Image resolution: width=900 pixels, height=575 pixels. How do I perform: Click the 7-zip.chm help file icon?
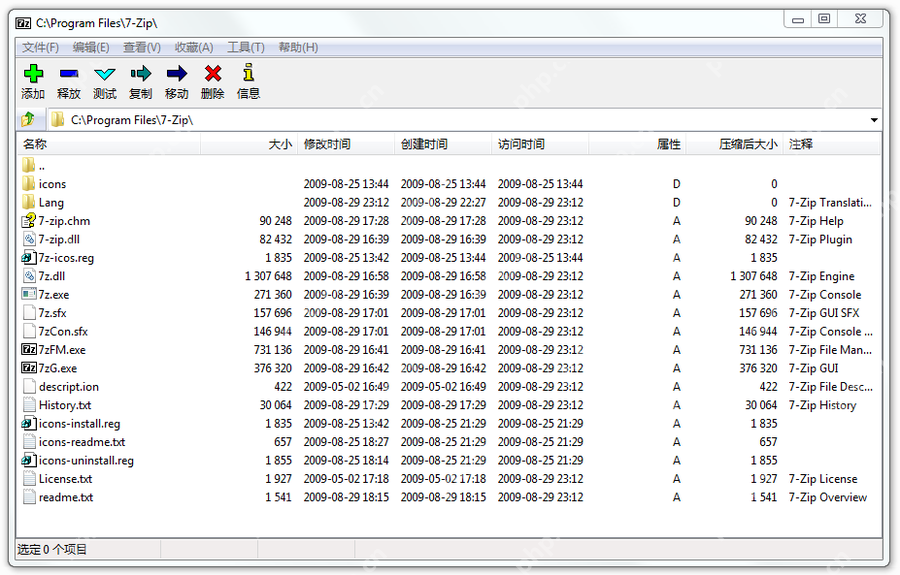[29, 220]
